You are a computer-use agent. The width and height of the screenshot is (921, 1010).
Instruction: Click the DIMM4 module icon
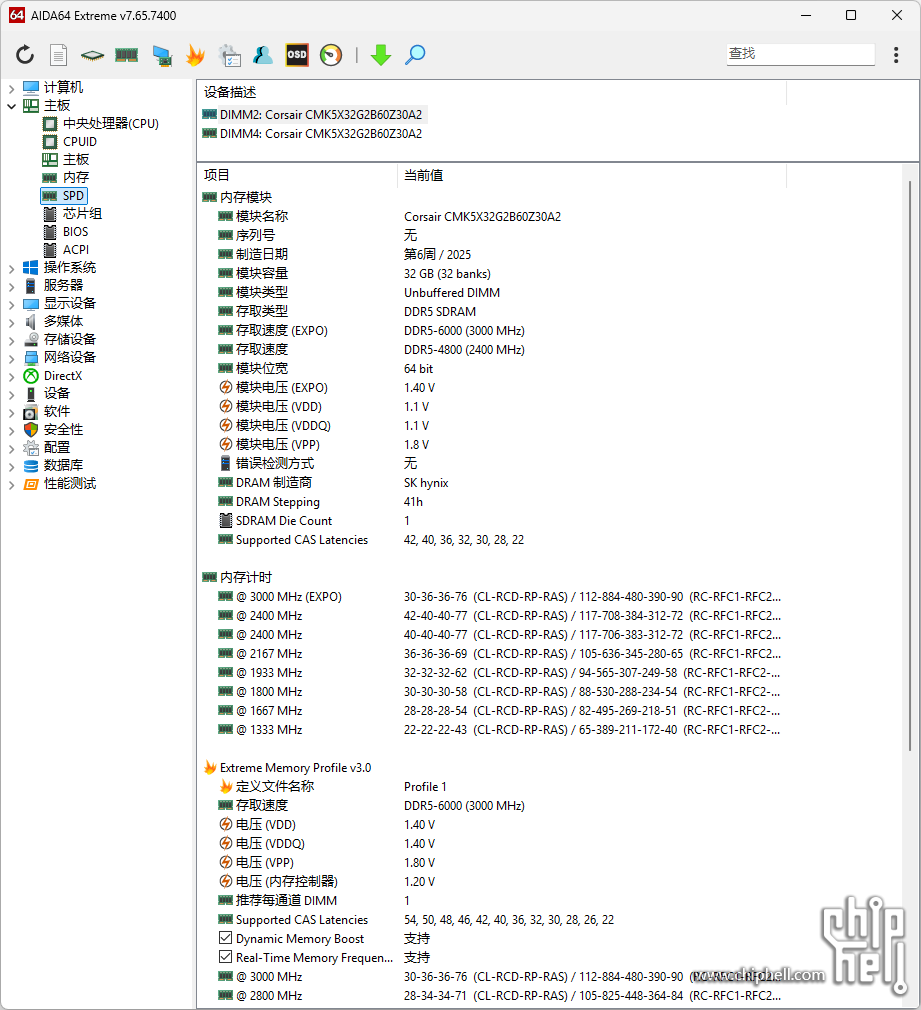click(x=209, y=133)
